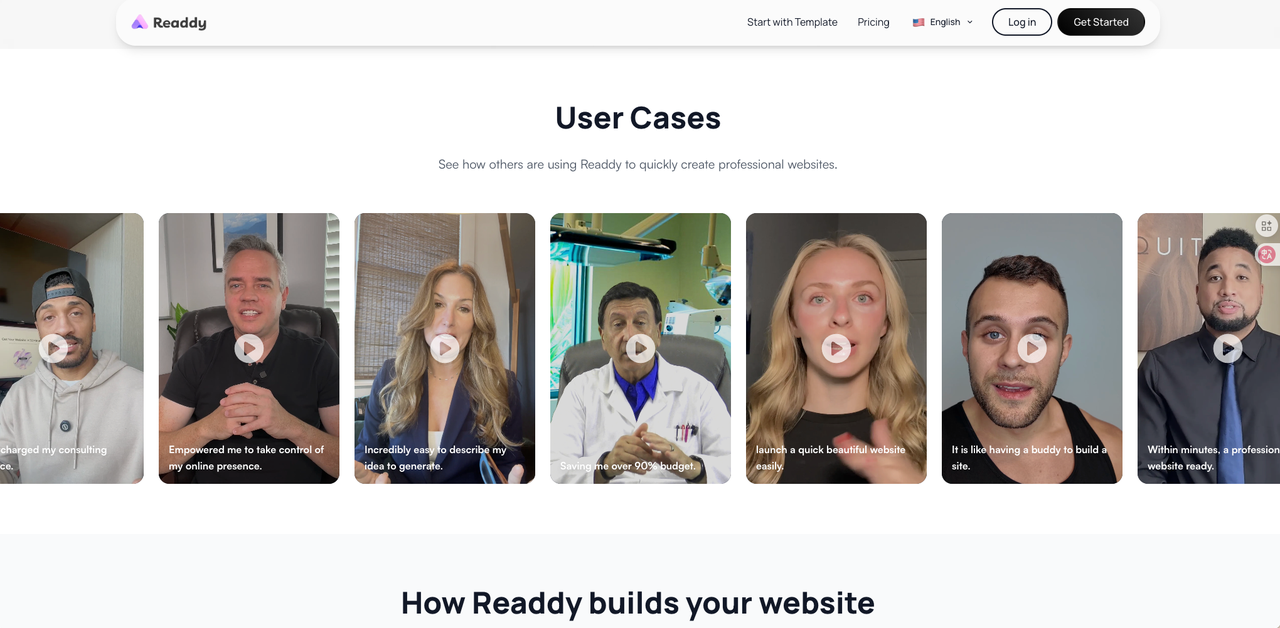The height and width of the screenshot is (628, 1280).
Task: Play the 'launch a quick beautiful website' video
Action: coord(836,348)
